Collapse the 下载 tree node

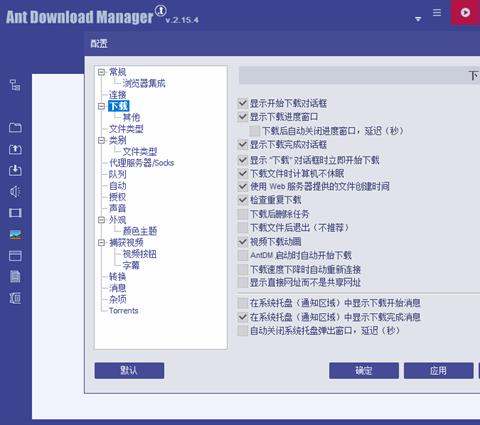point(102,106)
